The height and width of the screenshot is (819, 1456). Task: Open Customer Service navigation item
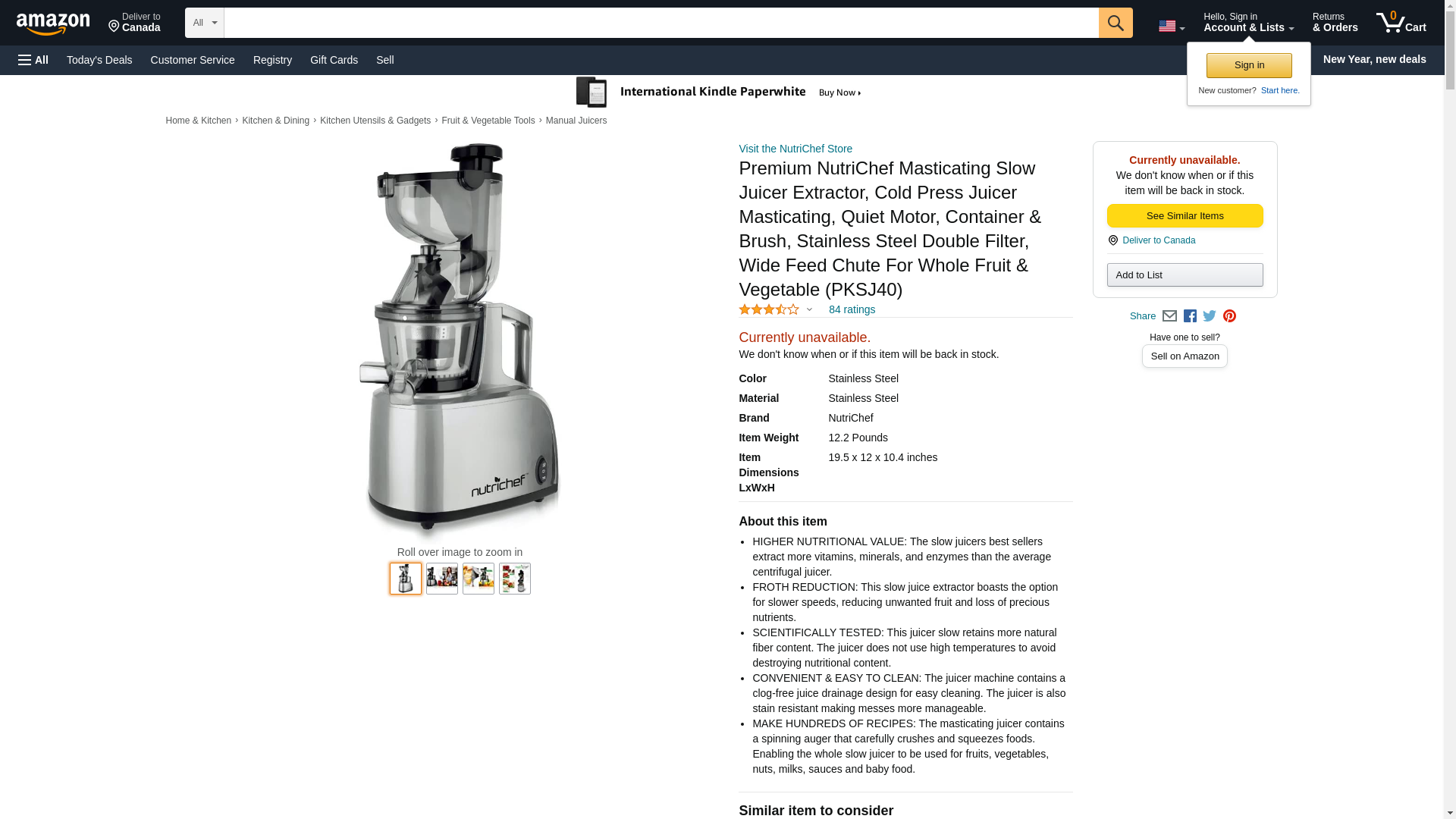193,60
